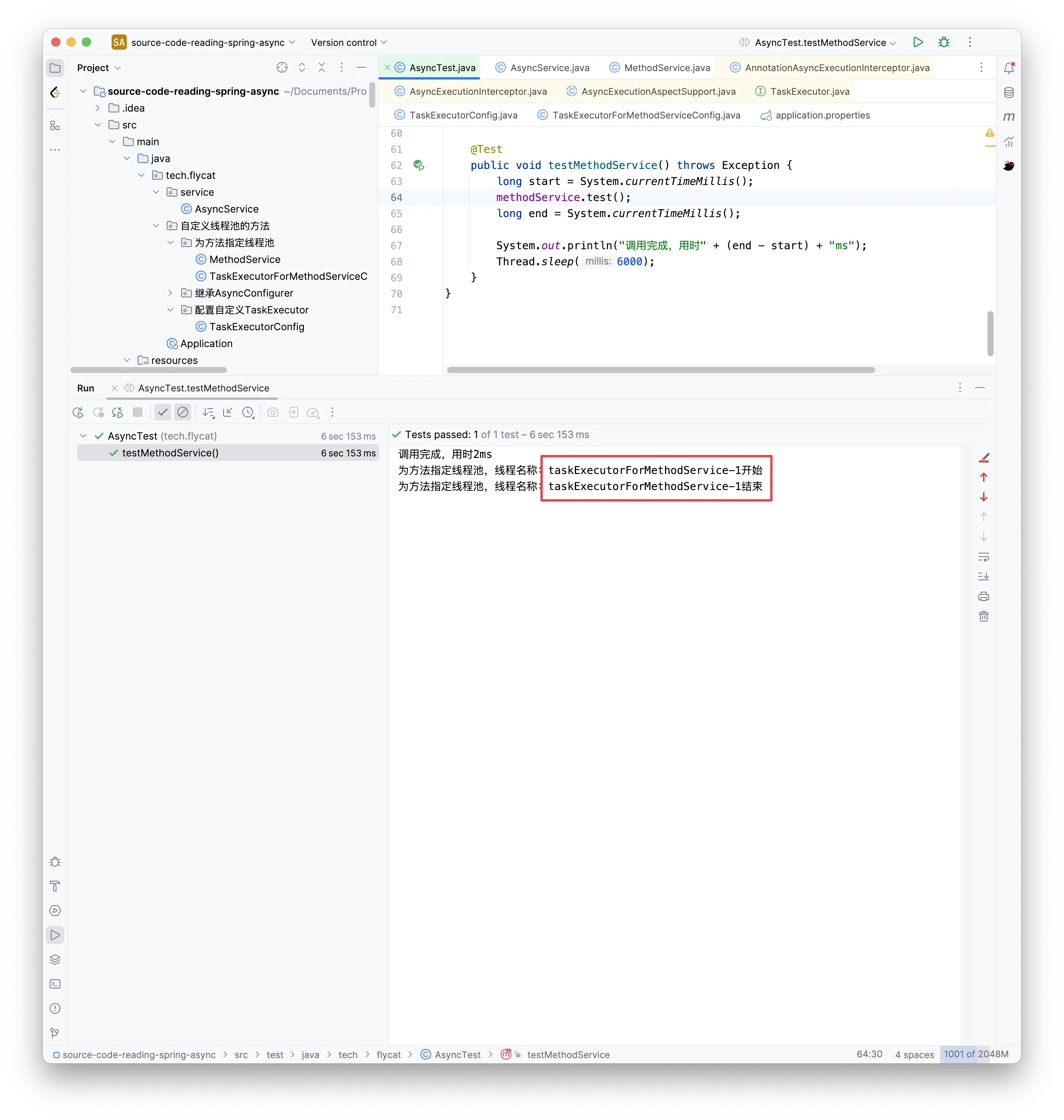Toggle the Run tool window stripe button
Image resolution: width=1064 pixels, height=1120 pixels.
point(55,935)
